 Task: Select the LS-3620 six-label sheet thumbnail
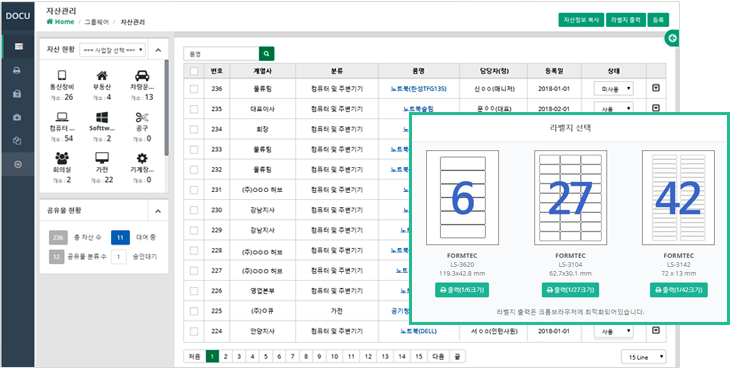coord(462,198)
